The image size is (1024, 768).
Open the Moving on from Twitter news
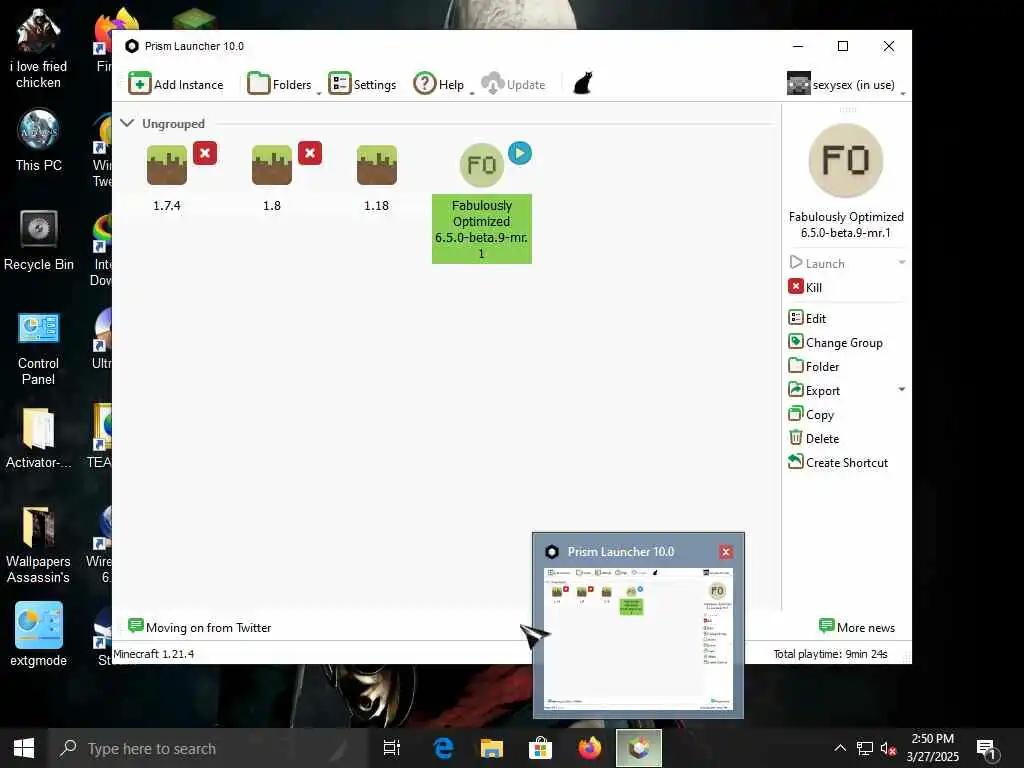(200, 627)
